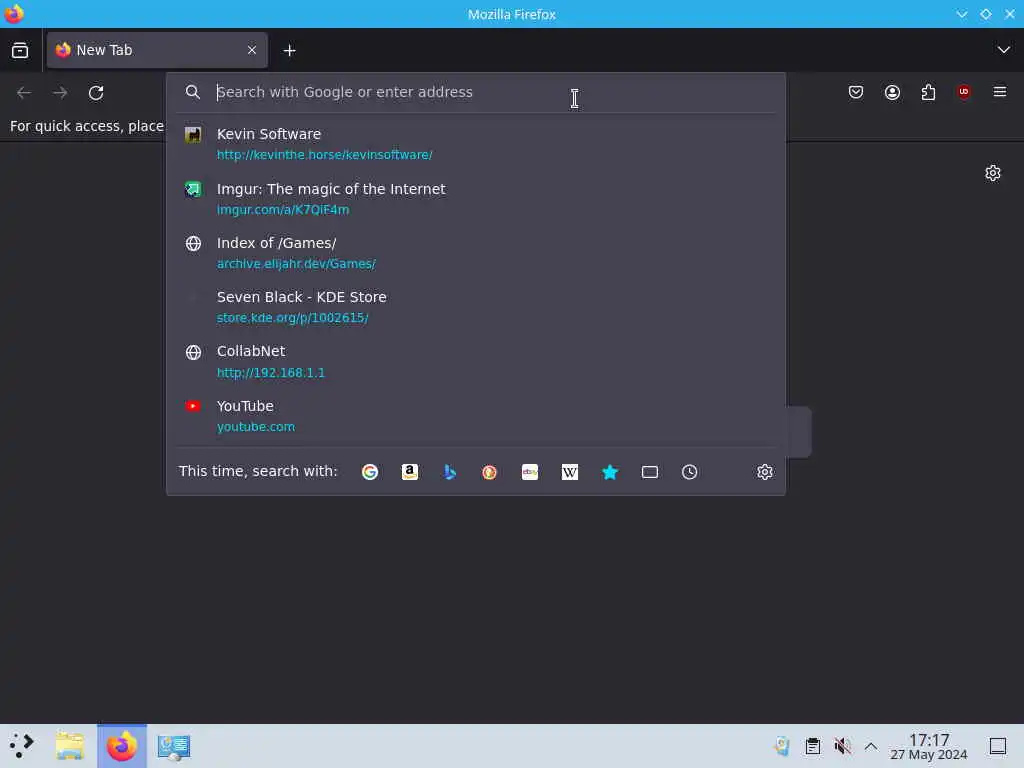The width and height of the screenshot is (1024, 768).
Task: Open the Firefox account icon
Action: pos(892,92)
